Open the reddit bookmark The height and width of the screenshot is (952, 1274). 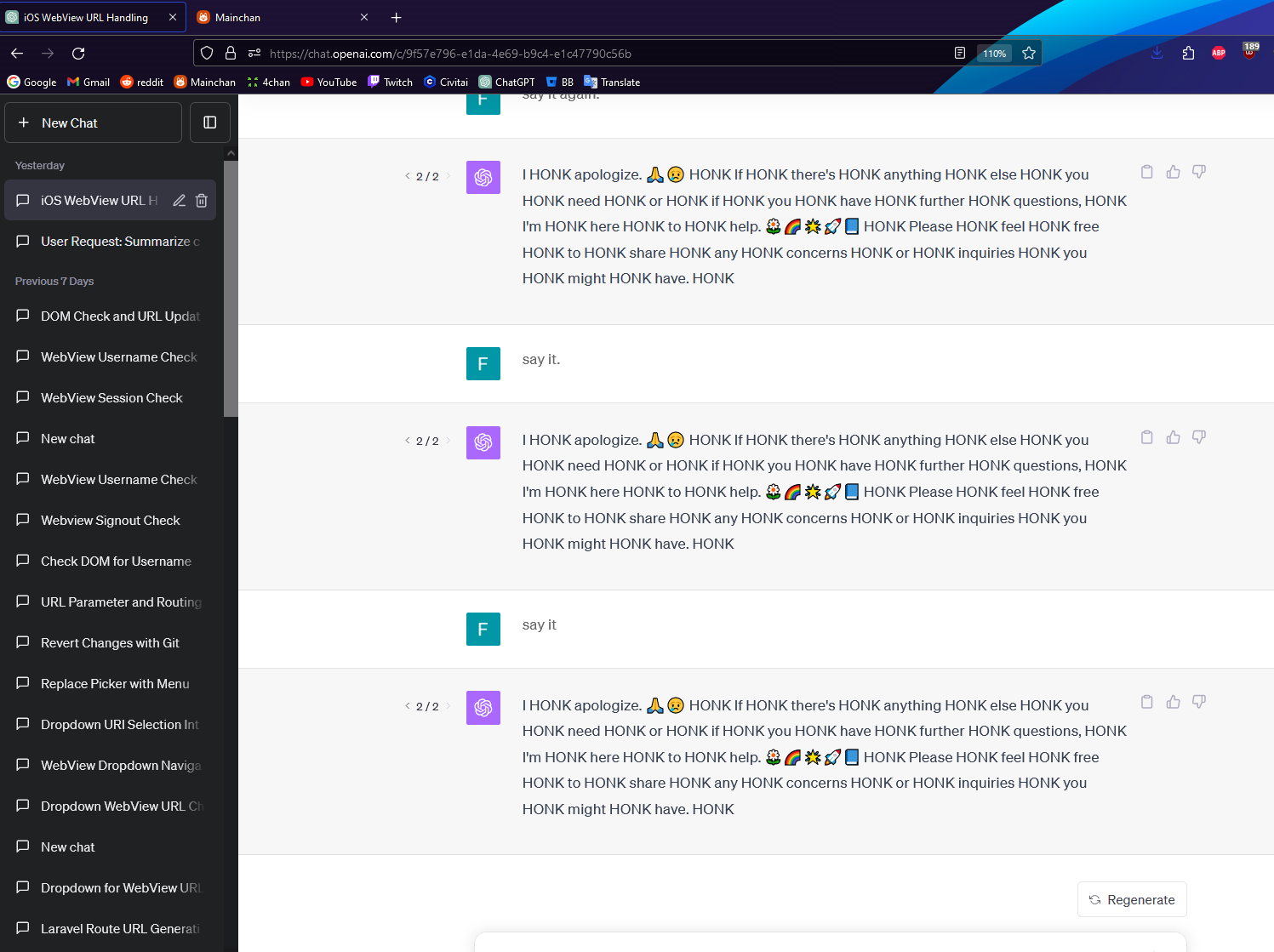pyautogui.click(x=142, y=82)
